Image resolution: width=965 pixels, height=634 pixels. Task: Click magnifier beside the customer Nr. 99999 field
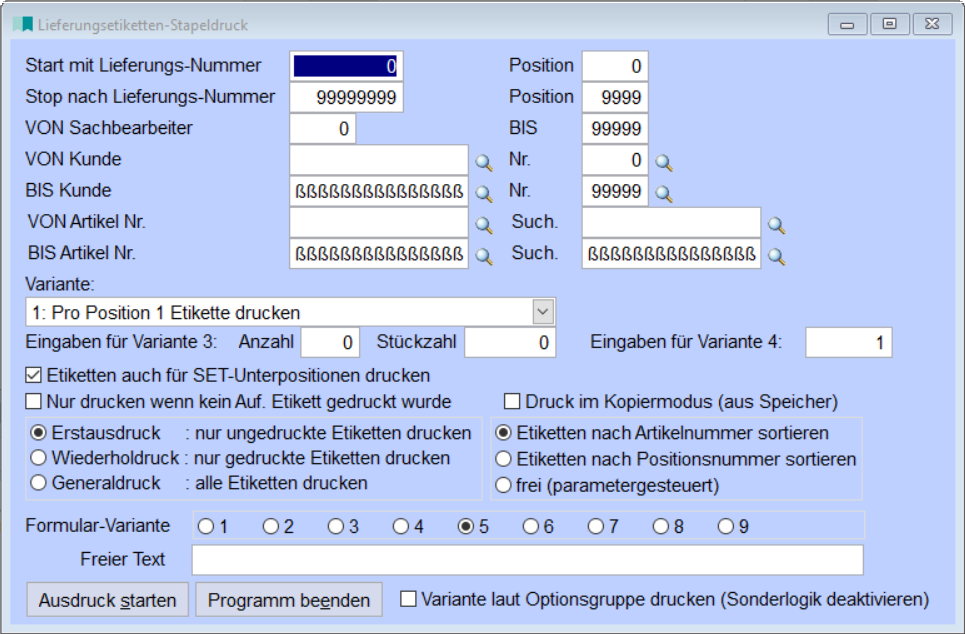tap(663, 192)
